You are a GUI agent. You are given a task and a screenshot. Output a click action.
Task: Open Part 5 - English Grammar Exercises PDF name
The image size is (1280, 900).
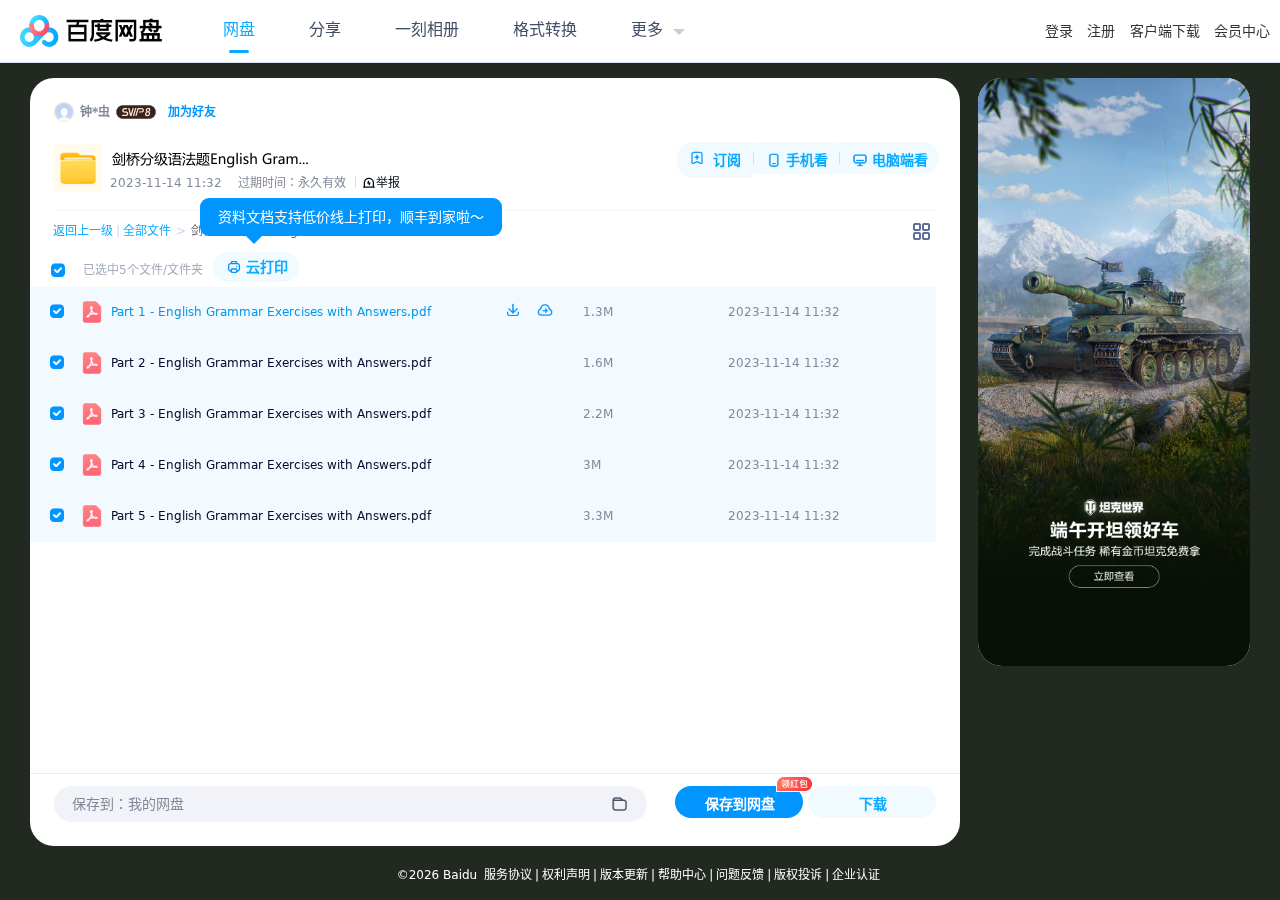pos(271,516)
